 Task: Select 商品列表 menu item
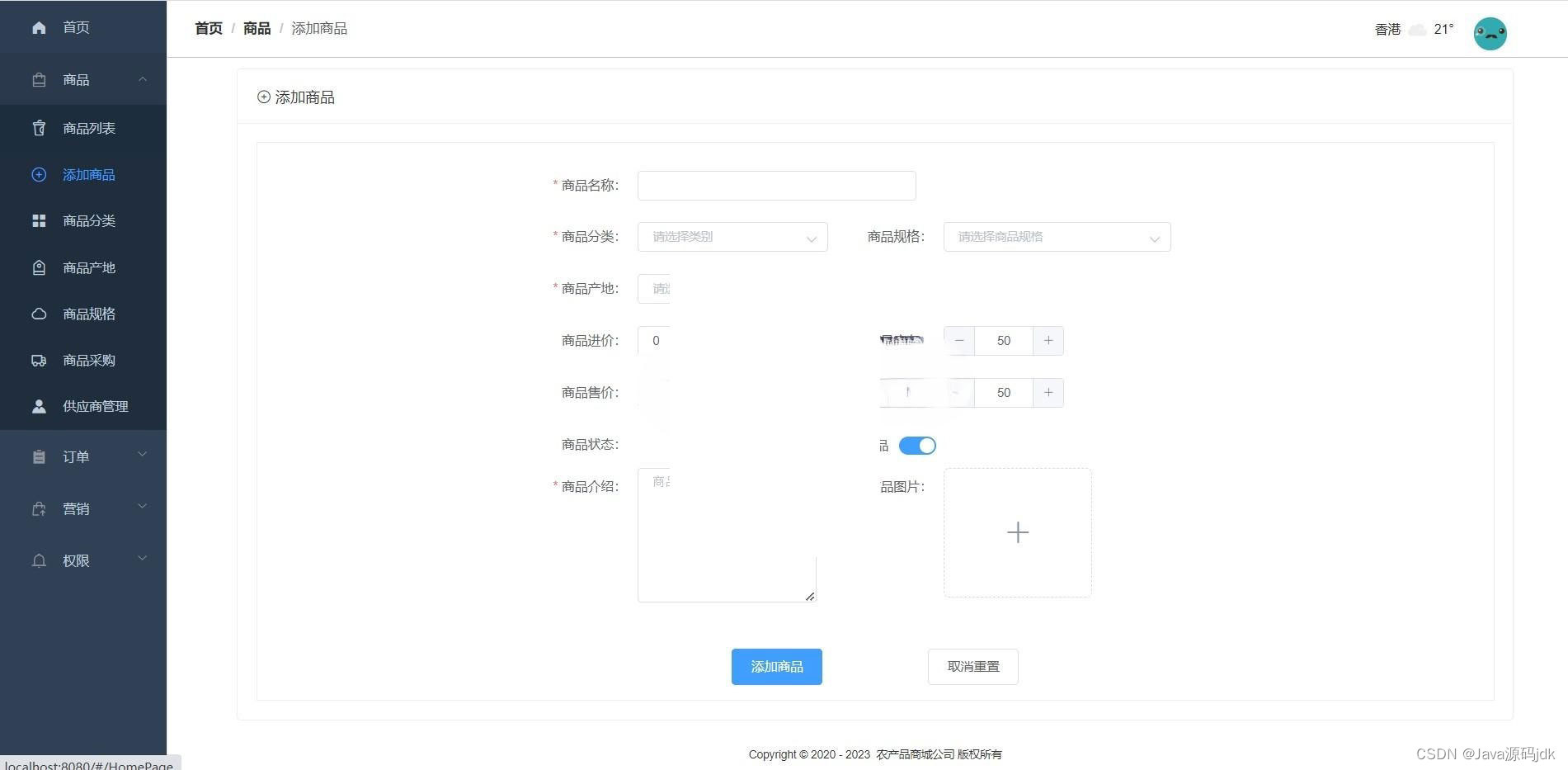click(83, 128)
